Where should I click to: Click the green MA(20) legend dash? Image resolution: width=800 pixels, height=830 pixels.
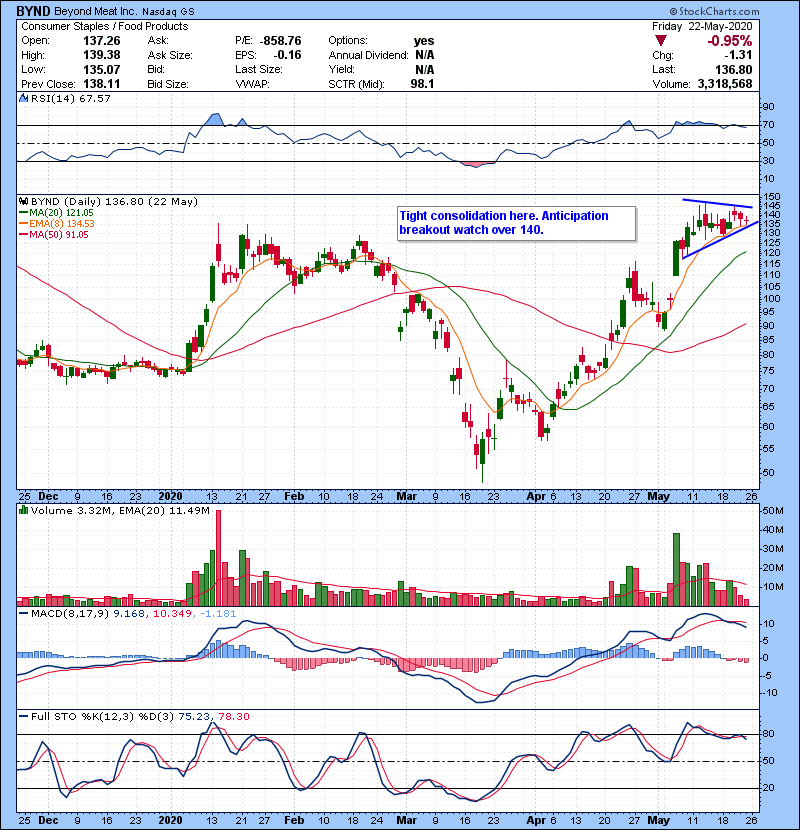(24, 212)
